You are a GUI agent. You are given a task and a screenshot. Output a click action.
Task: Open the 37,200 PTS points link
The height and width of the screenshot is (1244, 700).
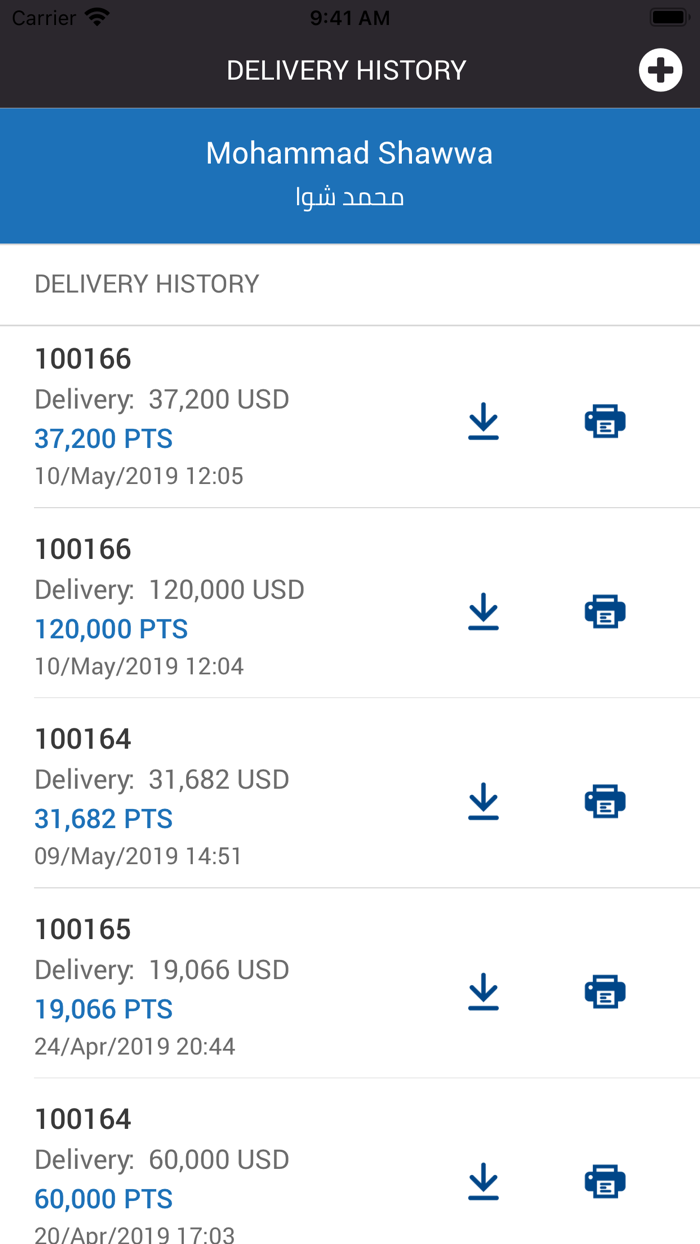[x=104, y=439]
